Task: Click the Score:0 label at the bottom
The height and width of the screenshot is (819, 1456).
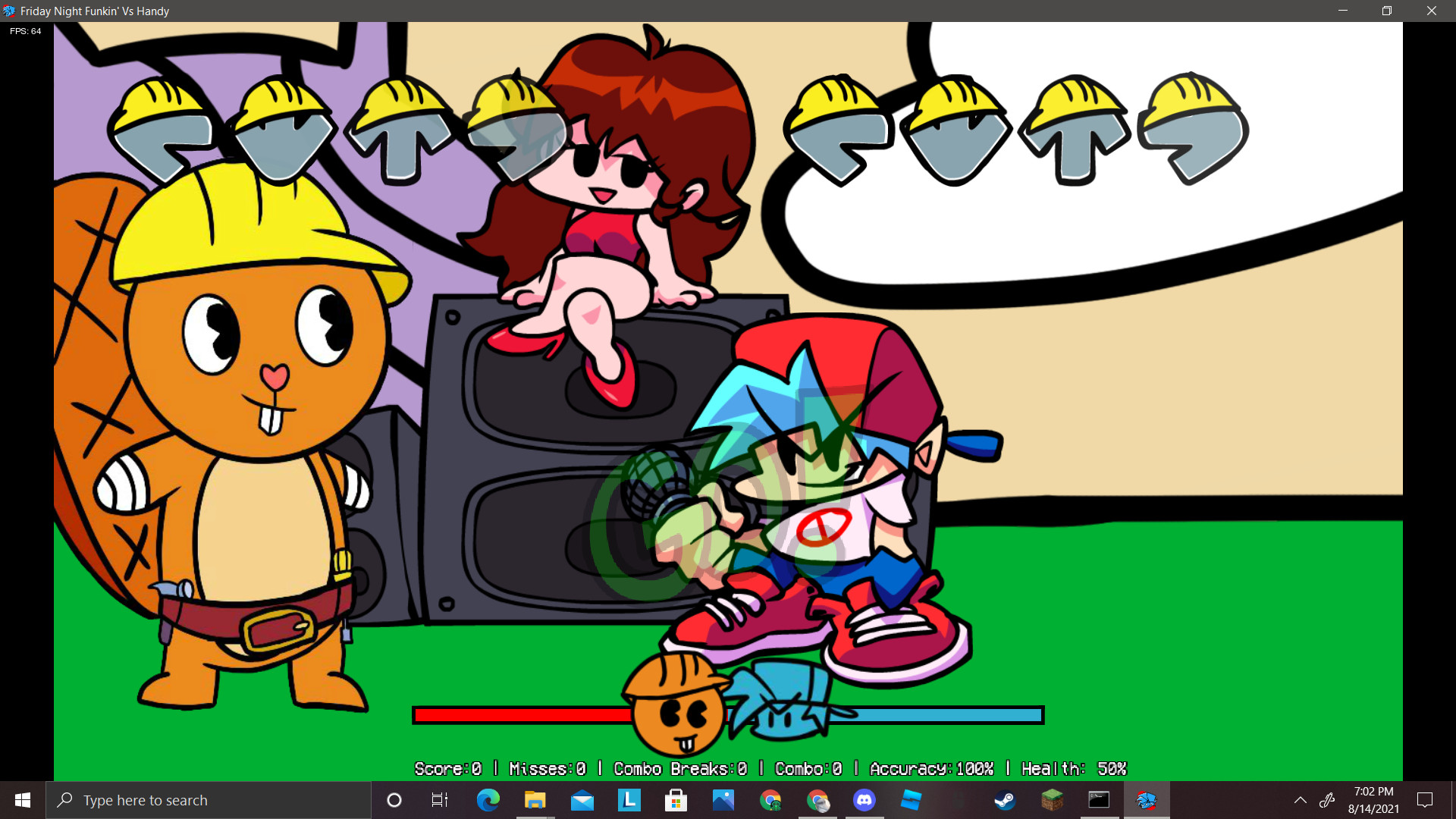Action: coord(447,769)
